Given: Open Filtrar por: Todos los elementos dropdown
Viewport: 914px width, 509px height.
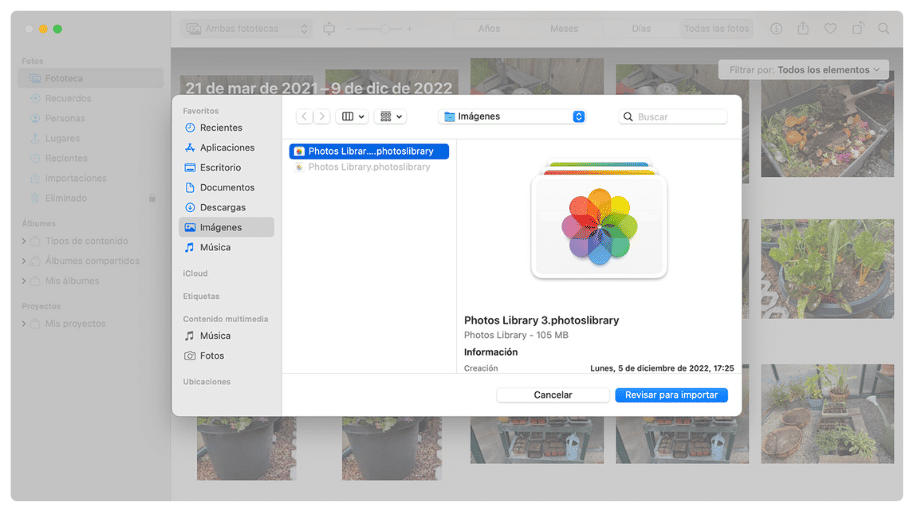Looking at the screenshot, I should (x=804, y=70).
